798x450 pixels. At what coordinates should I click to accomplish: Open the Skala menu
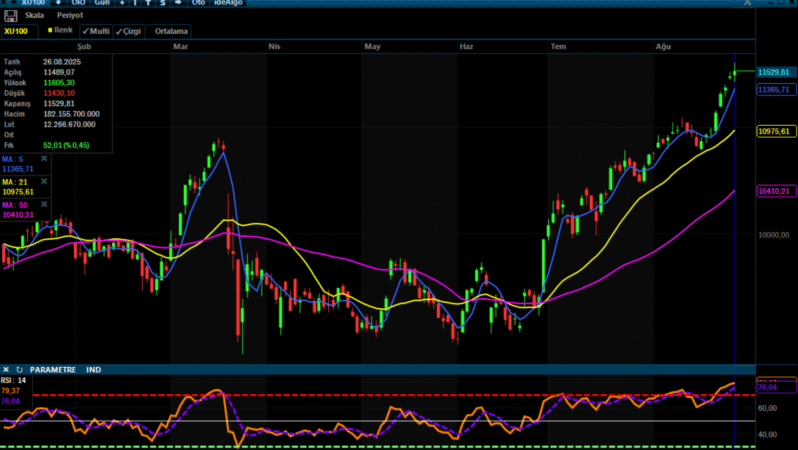pyautogui.click(x=35, y=16)
